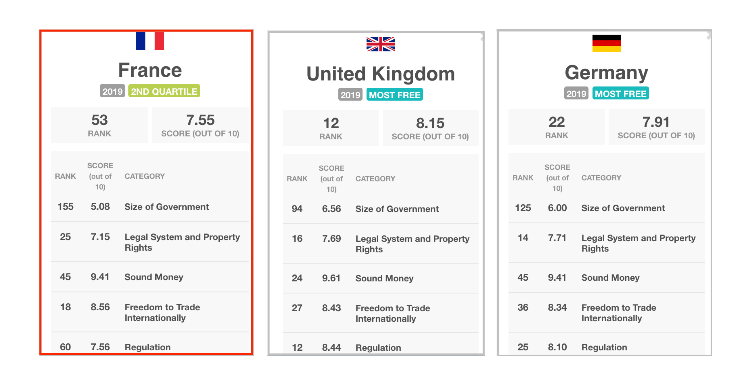
Task: Click Germany's Sound Money row
Action: click(x=606, y=278)
